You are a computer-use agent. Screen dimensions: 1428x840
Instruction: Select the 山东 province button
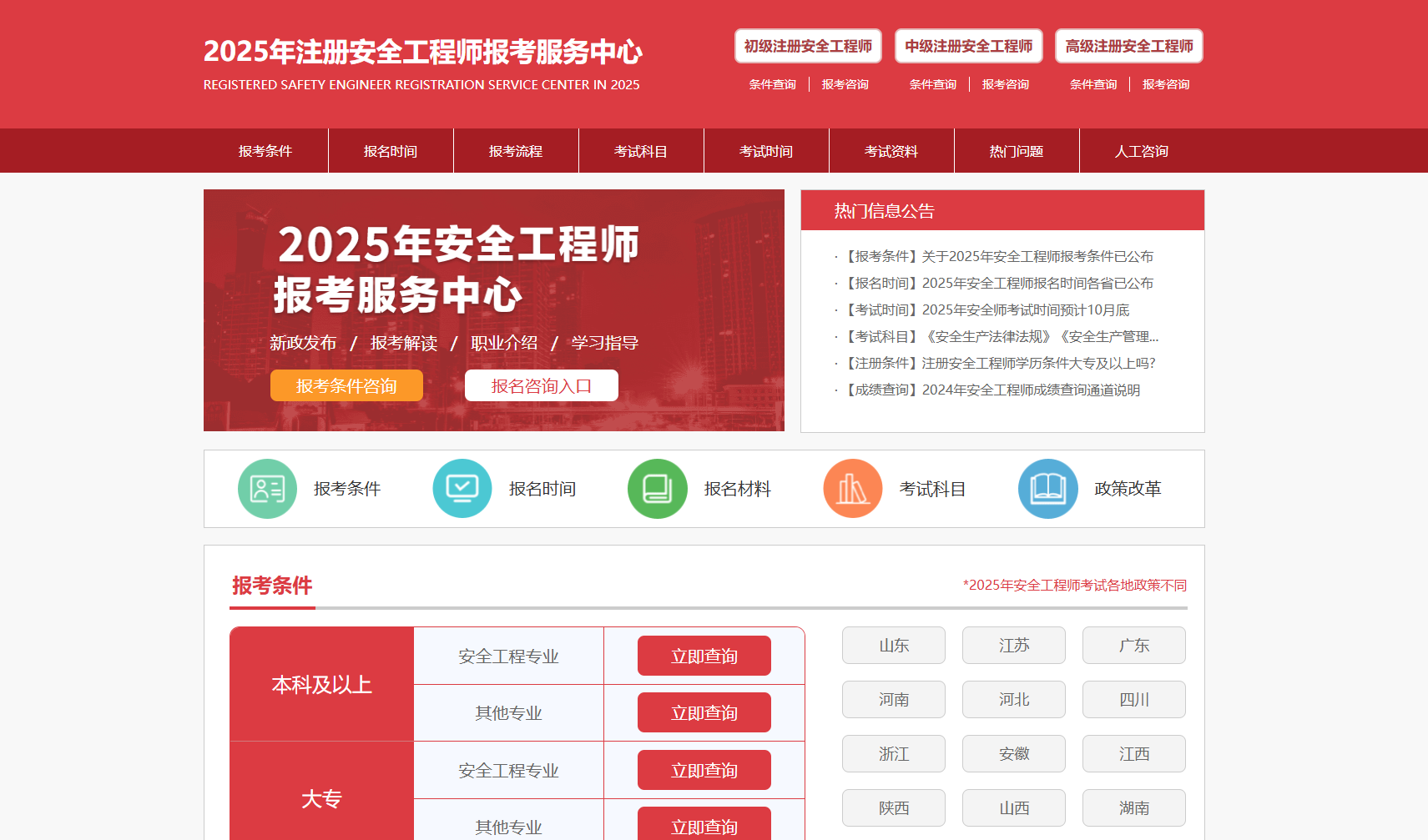coord(893,646)
